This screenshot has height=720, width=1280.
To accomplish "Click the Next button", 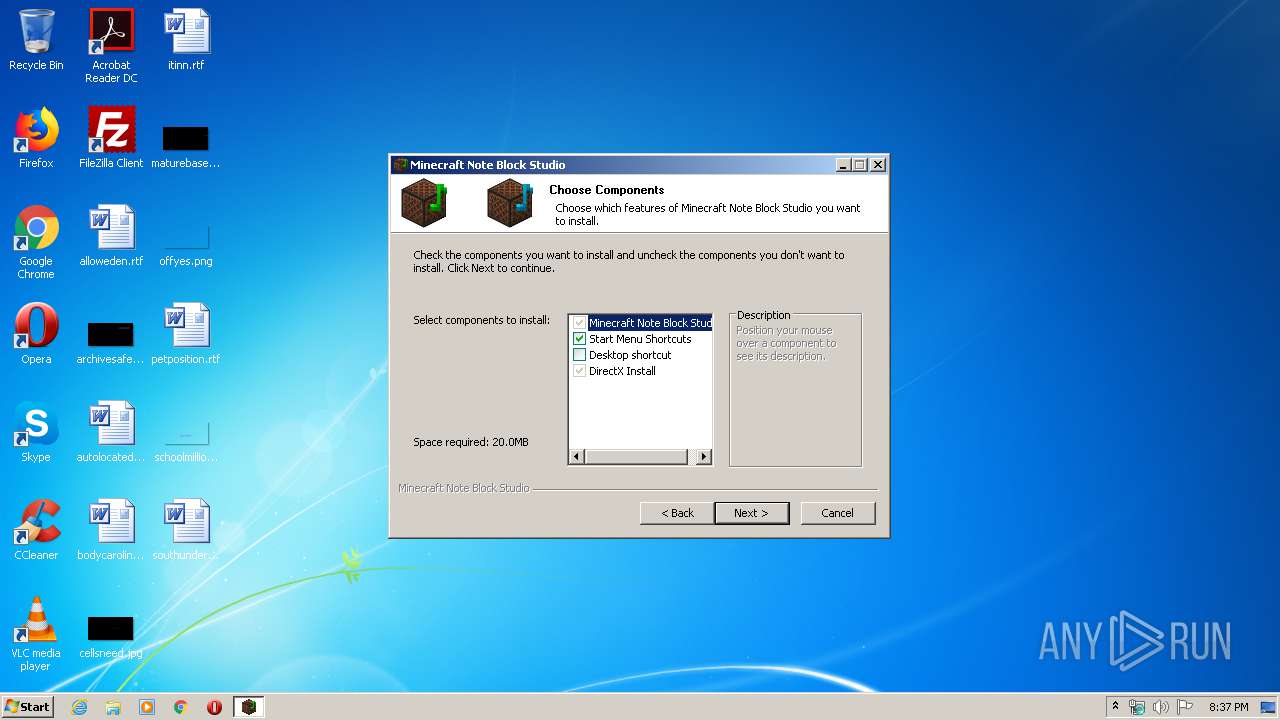I will pyautogui.click(x=751, y=513).
